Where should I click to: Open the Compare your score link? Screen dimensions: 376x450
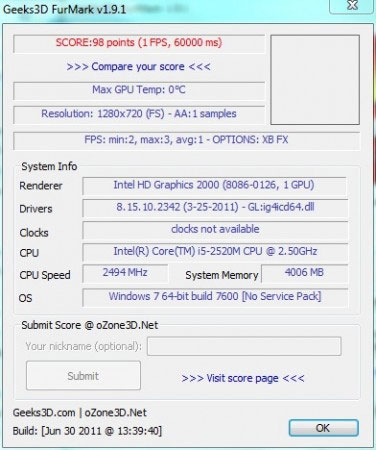[138, 67]
